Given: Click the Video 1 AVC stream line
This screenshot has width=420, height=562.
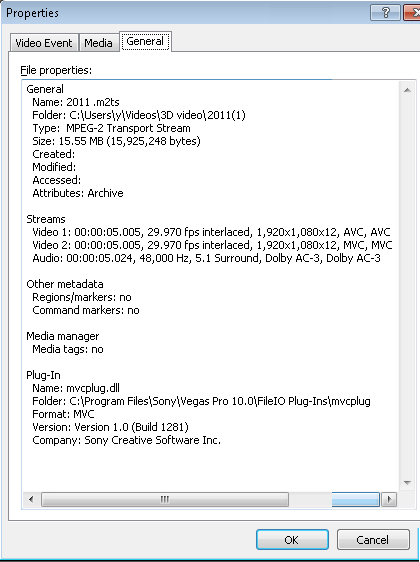Looking at the screenshot, I should click(211, 232).
